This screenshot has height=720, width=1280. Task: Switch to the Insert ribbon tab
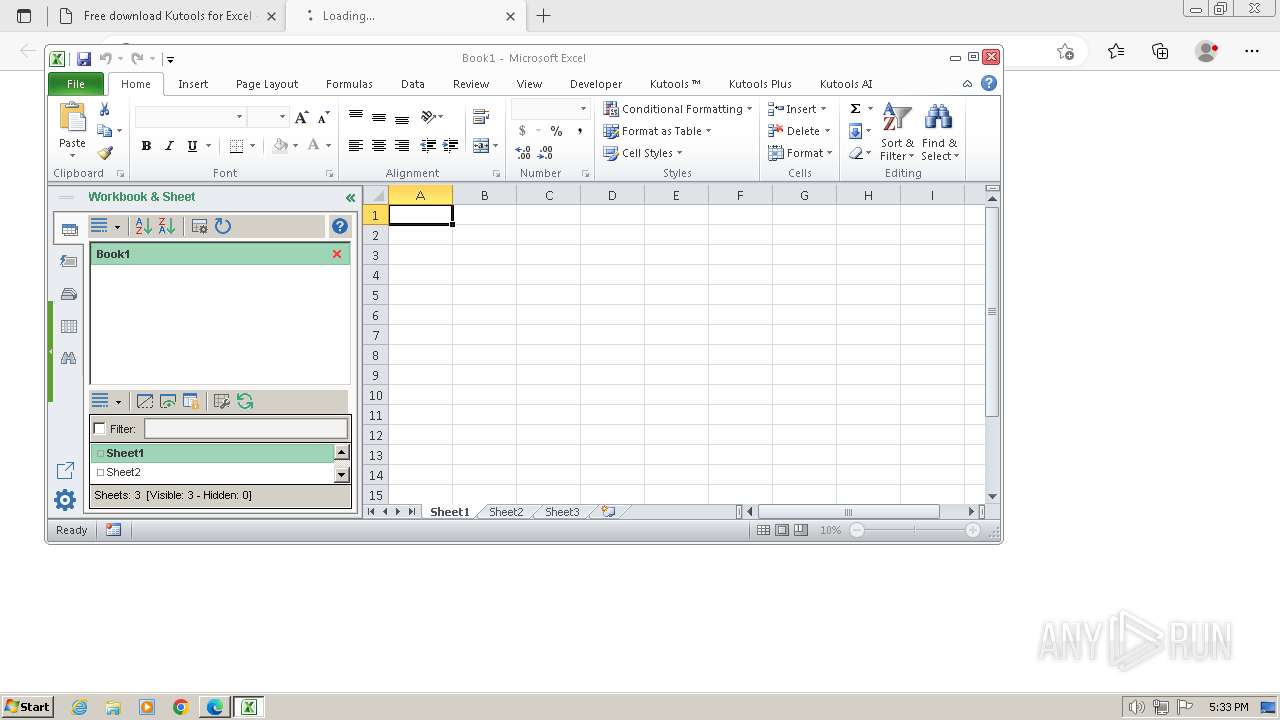(193, 84)
